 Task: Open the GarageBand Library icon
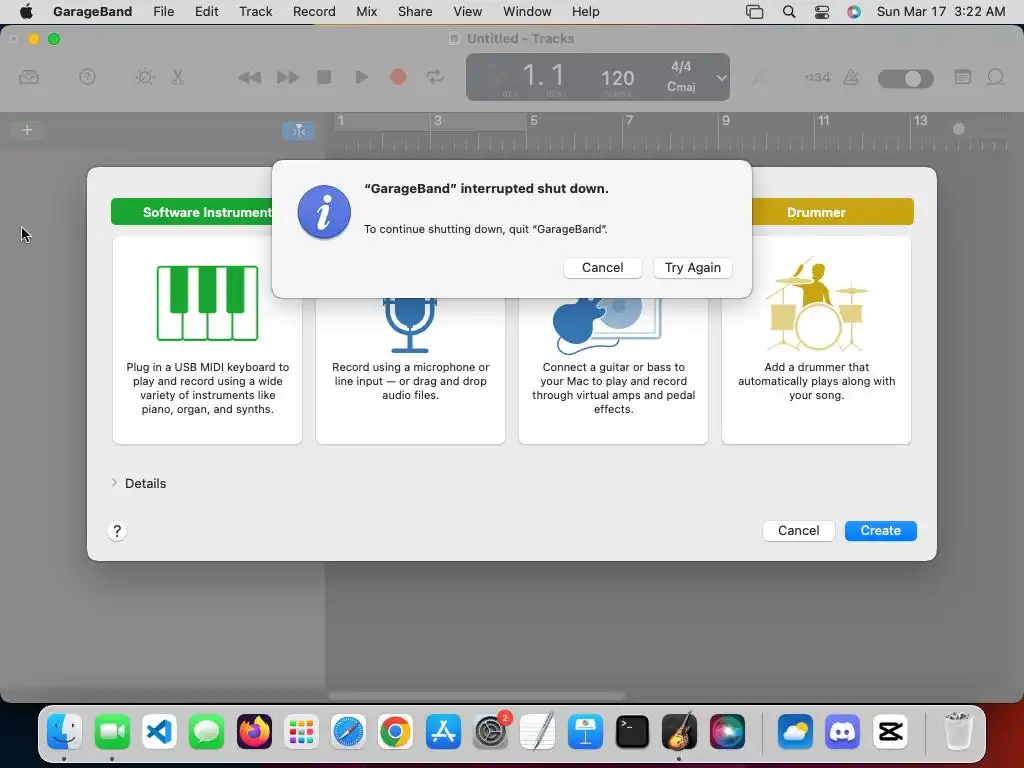(x=29, y=78)
